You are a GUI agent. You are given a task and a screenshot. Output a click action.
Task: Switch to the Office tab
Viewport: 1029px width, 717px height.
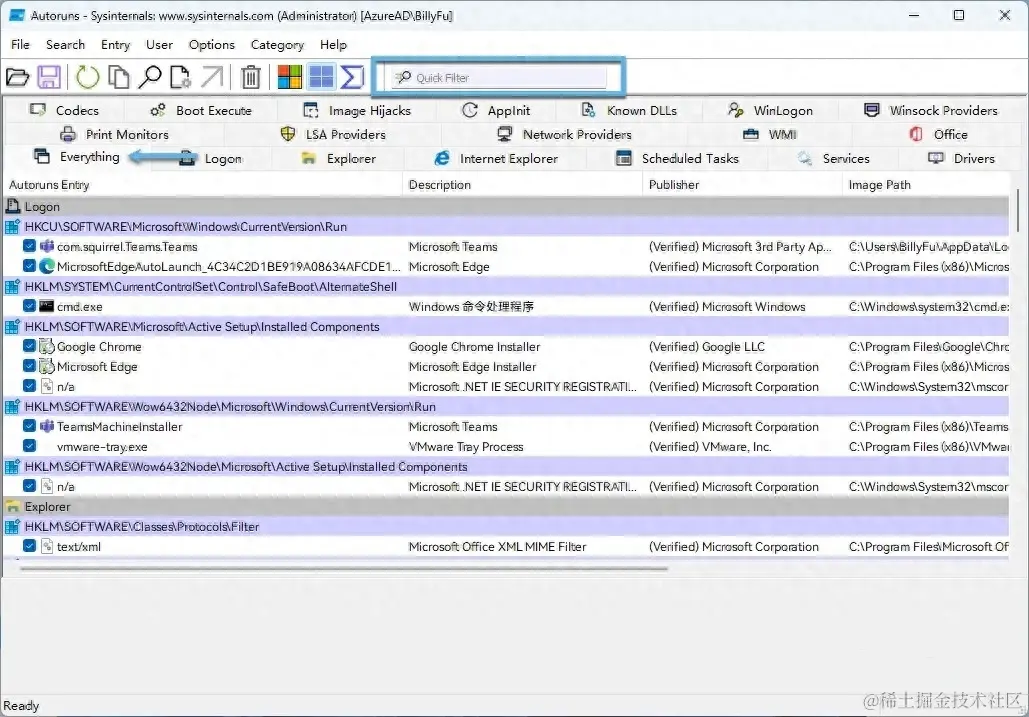tap(938, 134)
